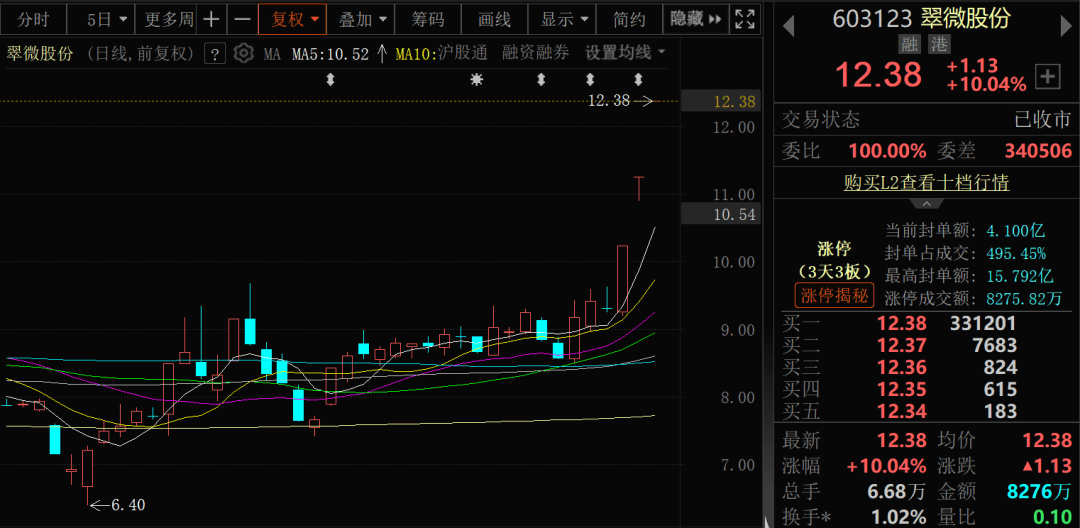Click the latest red candlestick near 11.00
The width and height of the screenshot is (1080, 528).
coord(639,188)
